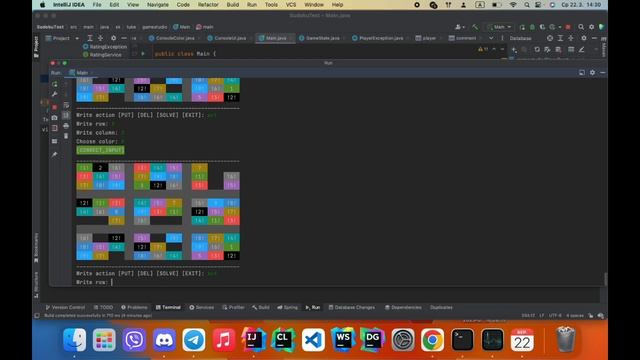Toggle Project tool window side button
Image resolution: width=640 pixels, height=360 pixels.
(36, 46)
